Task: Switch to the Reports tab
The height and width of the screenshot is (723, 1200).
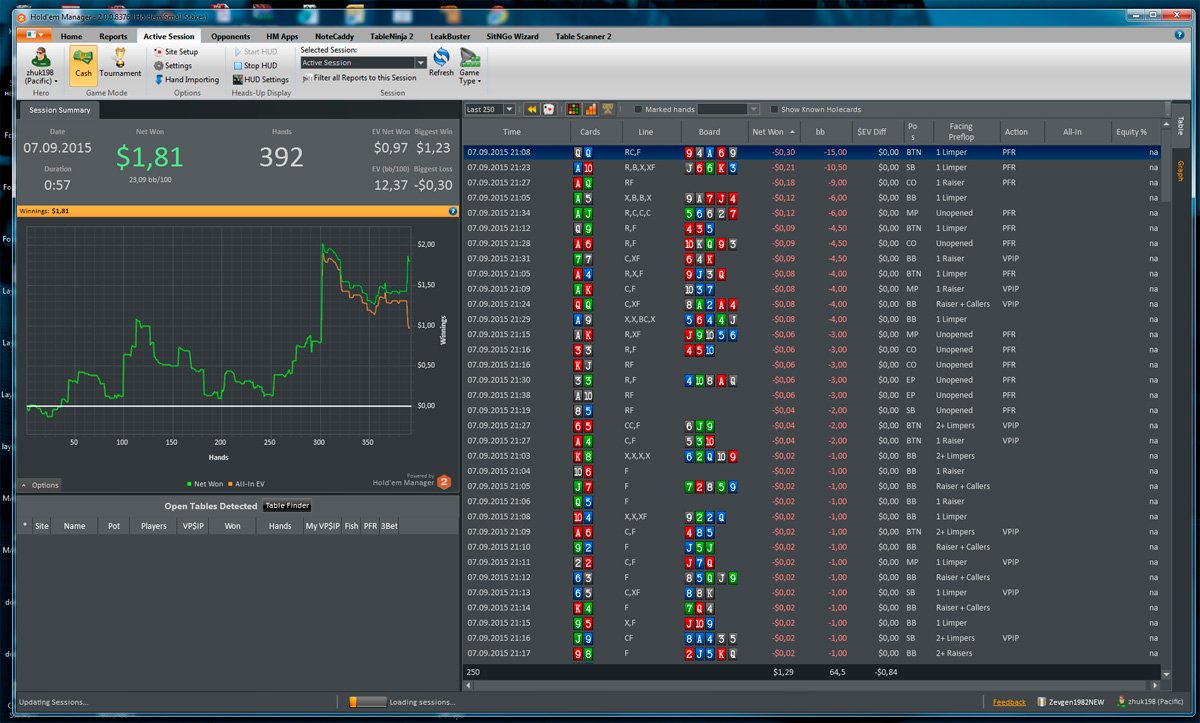Action: coord(113,36)
